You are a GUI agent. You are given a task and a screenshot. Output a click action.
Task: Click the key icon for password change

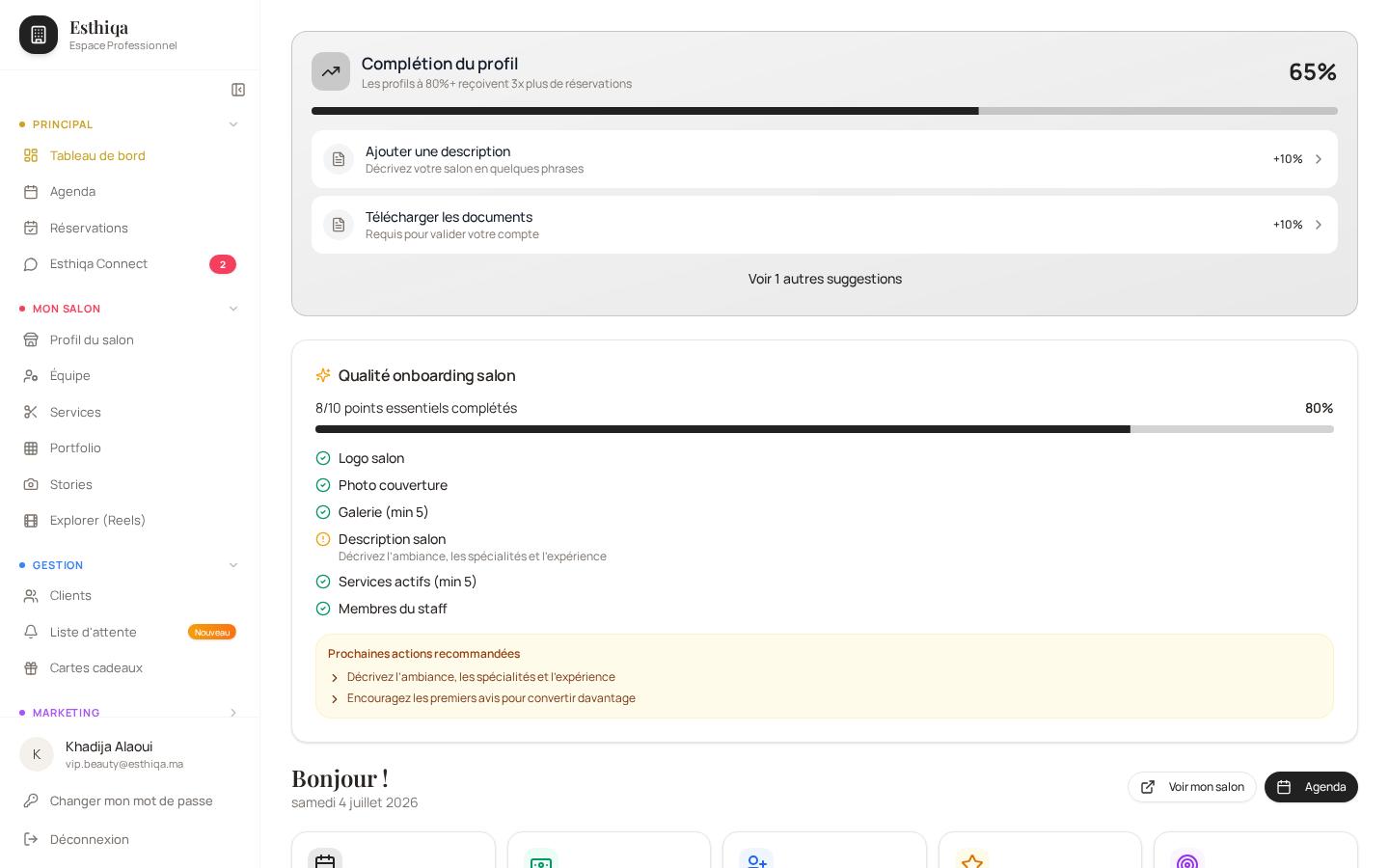(x=31, y=800)
